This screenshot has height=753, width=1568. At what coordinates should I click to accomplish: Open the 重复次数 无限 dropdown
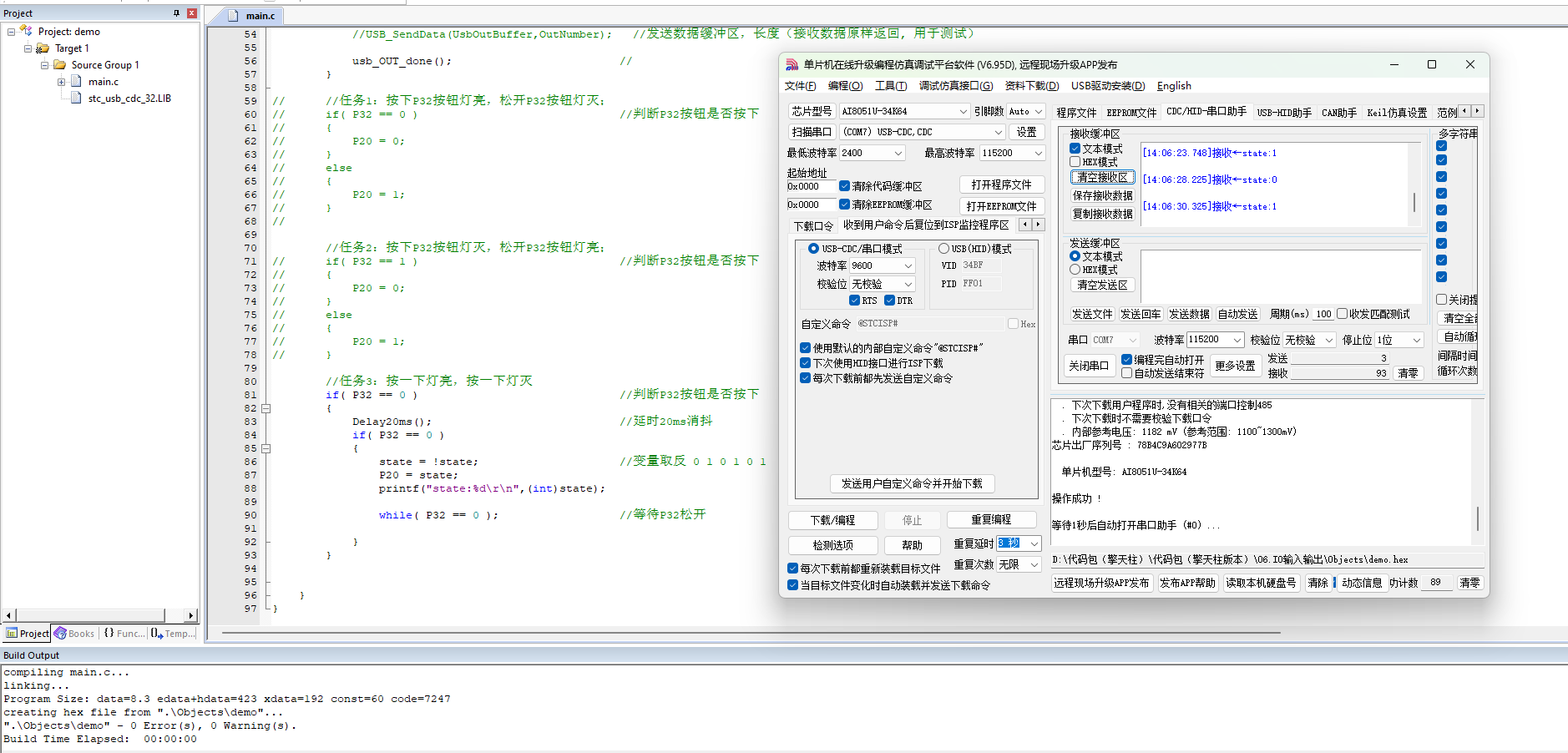1034,564
